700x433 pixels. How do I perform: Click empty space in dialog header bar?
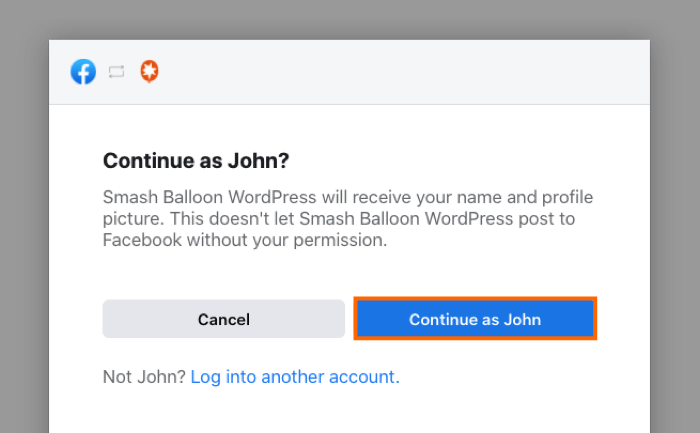coord(400,72)
